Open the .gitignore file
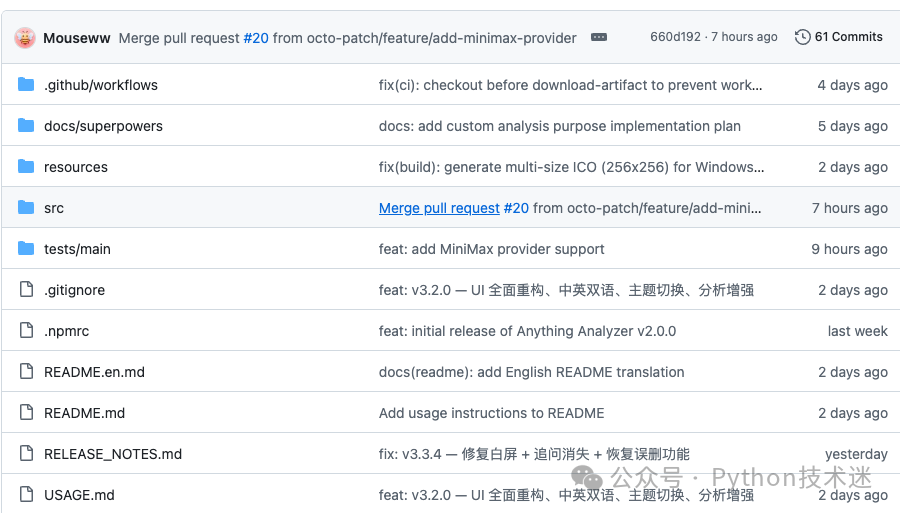900x513 pixels. pyautogui.click(x=75, y=290)
